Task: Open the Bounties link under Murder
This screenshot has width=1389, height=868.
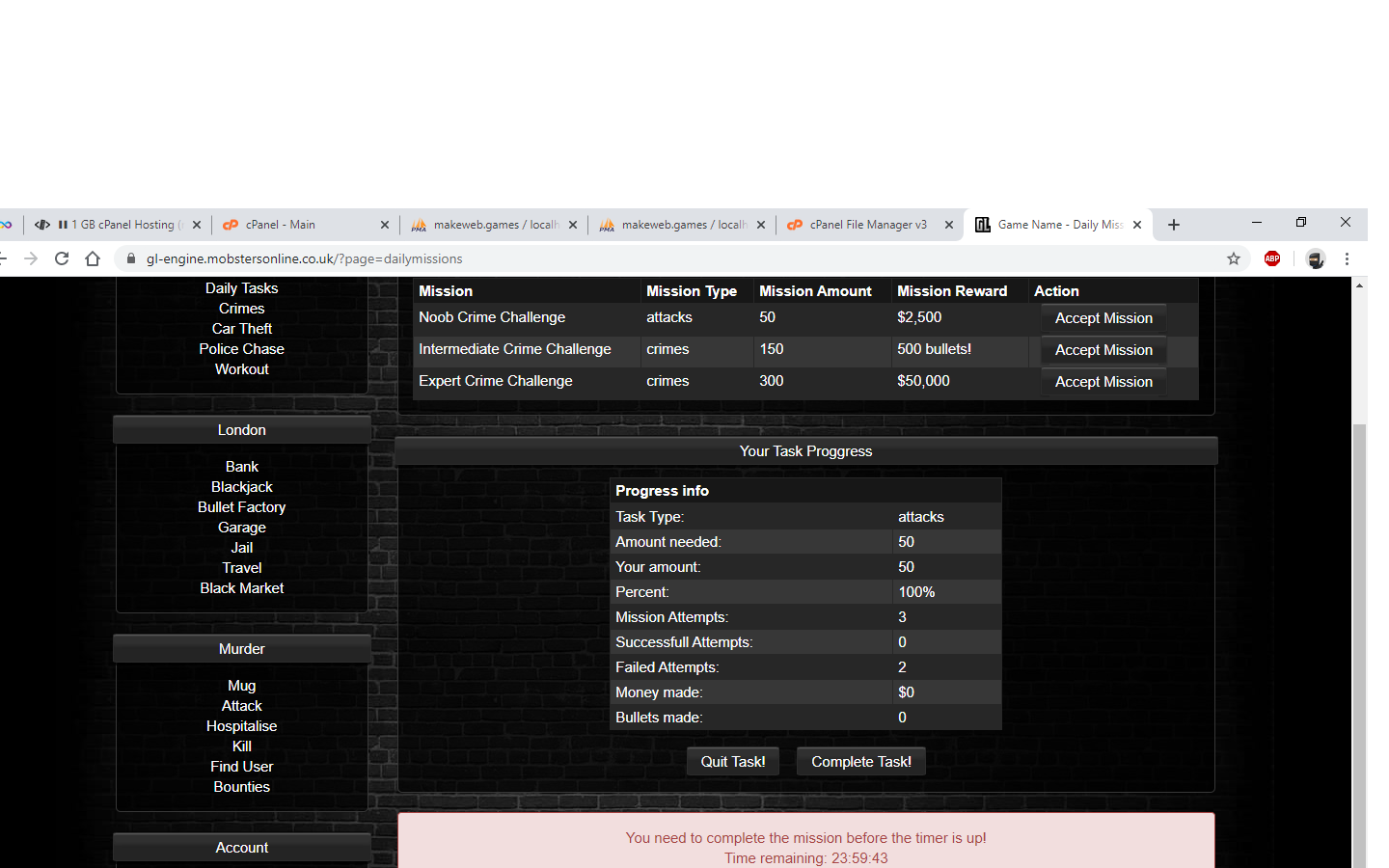Action: point(241,787)
